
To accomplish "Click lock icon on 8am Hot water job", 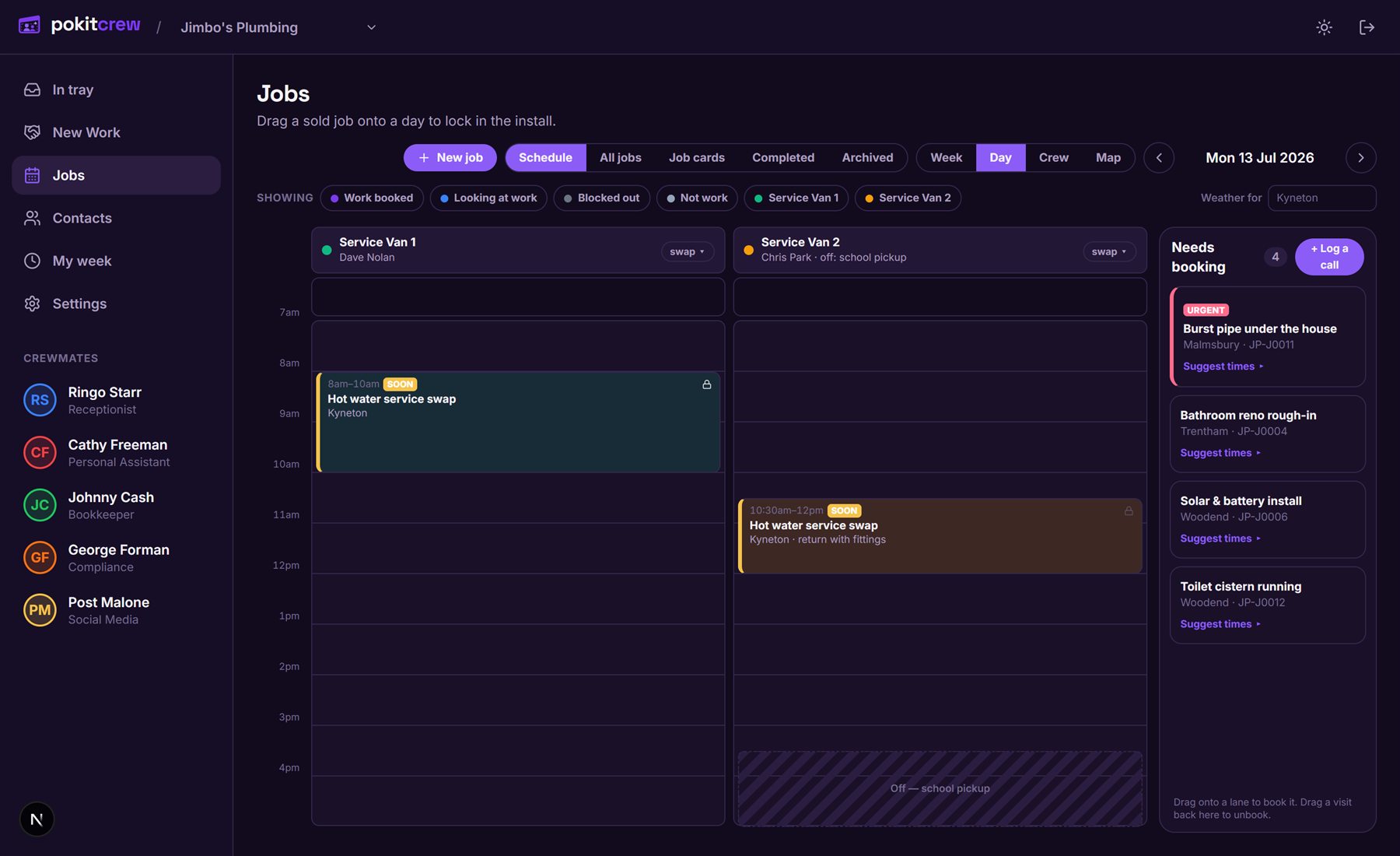I will click(x=707, y=384).
